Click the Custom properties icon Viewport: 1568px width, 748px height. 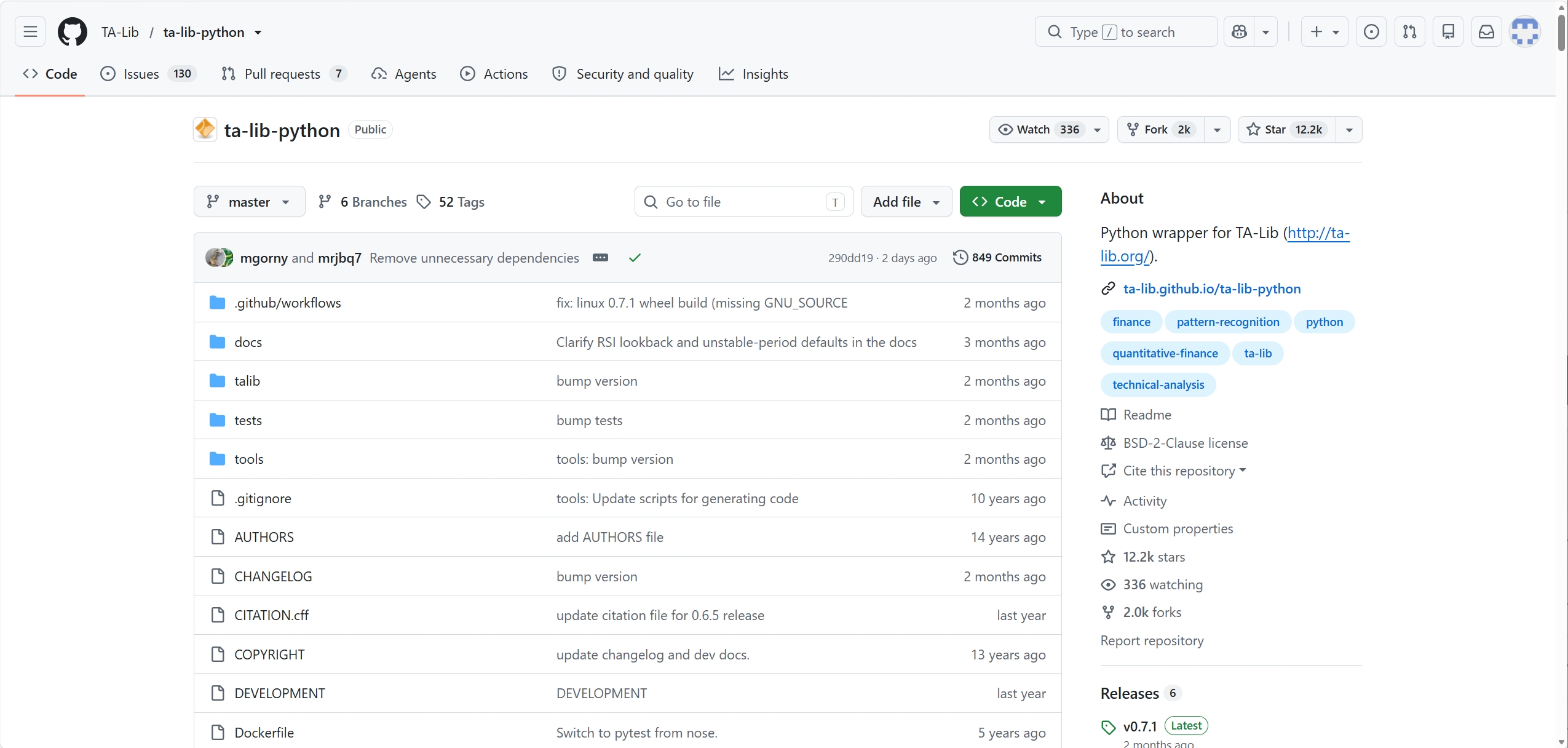(x=1108, y=528)
